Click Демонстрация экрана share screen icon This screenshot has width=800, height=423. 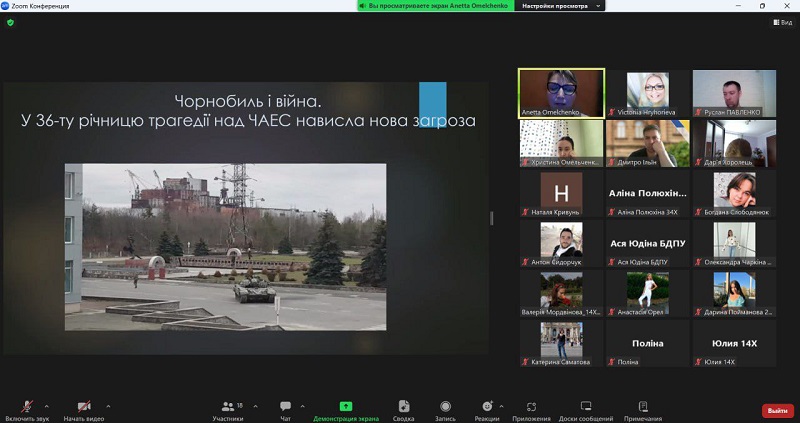345,407
